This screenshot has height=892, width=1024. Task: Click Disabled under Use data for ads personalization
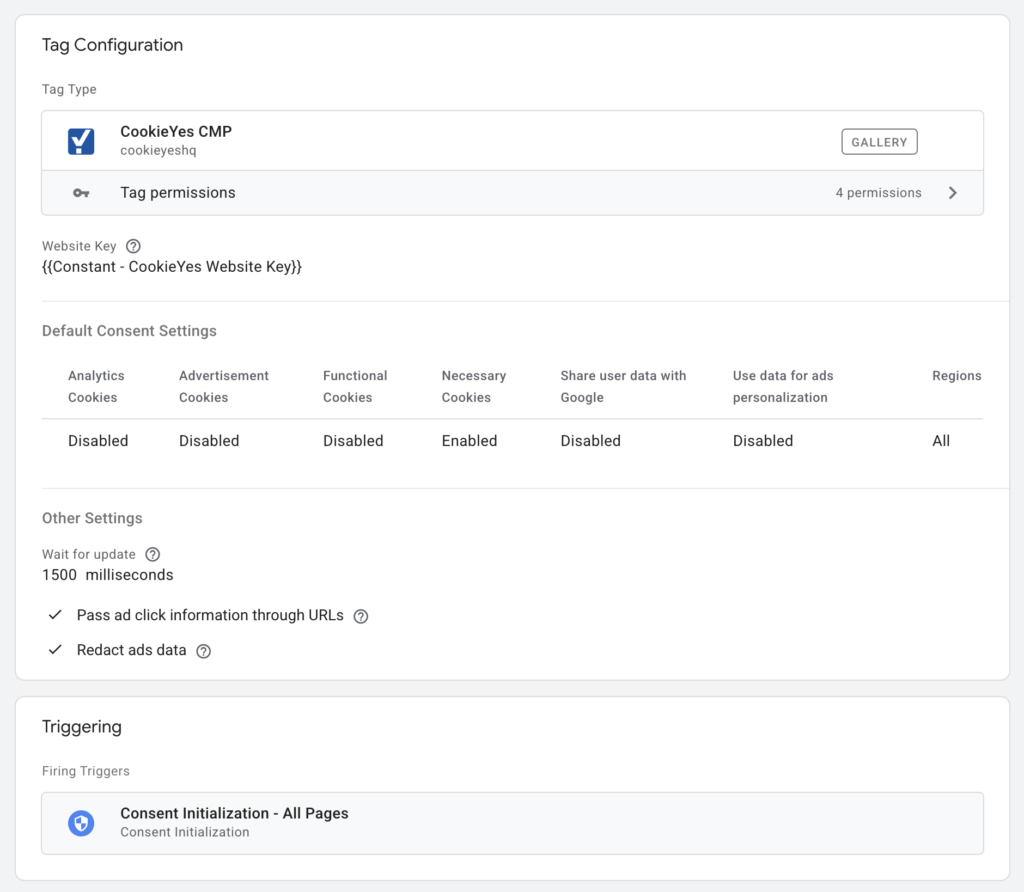pos(763,441)
